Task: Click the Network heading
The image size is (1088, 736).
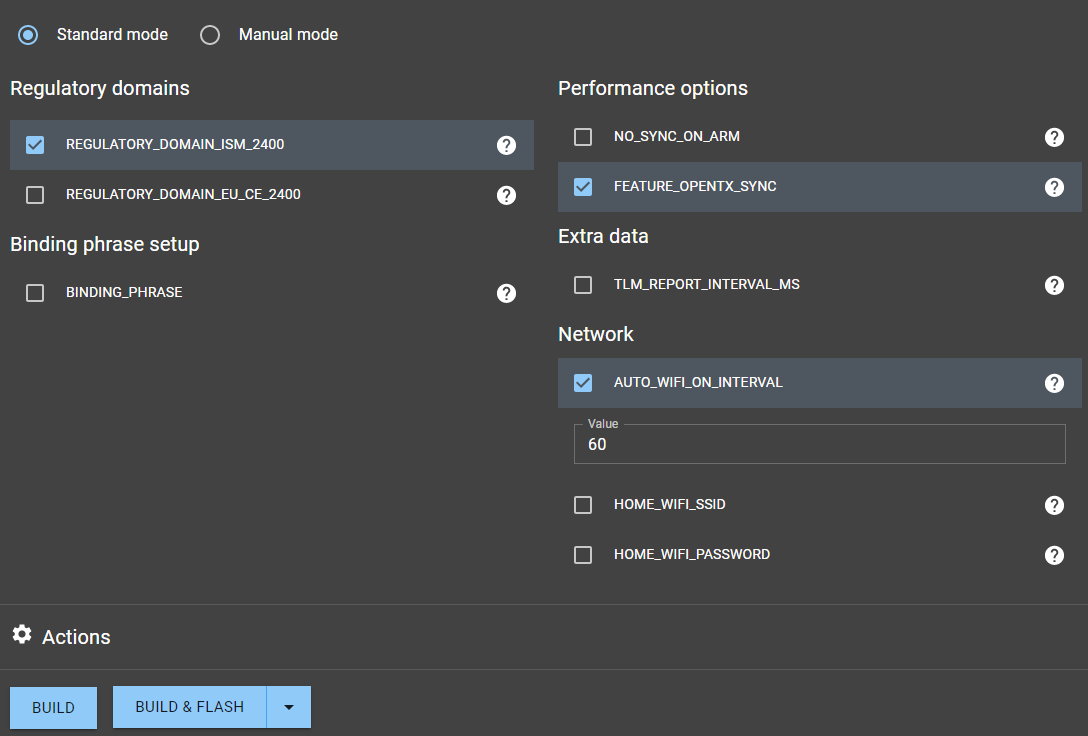Action: 596,334
